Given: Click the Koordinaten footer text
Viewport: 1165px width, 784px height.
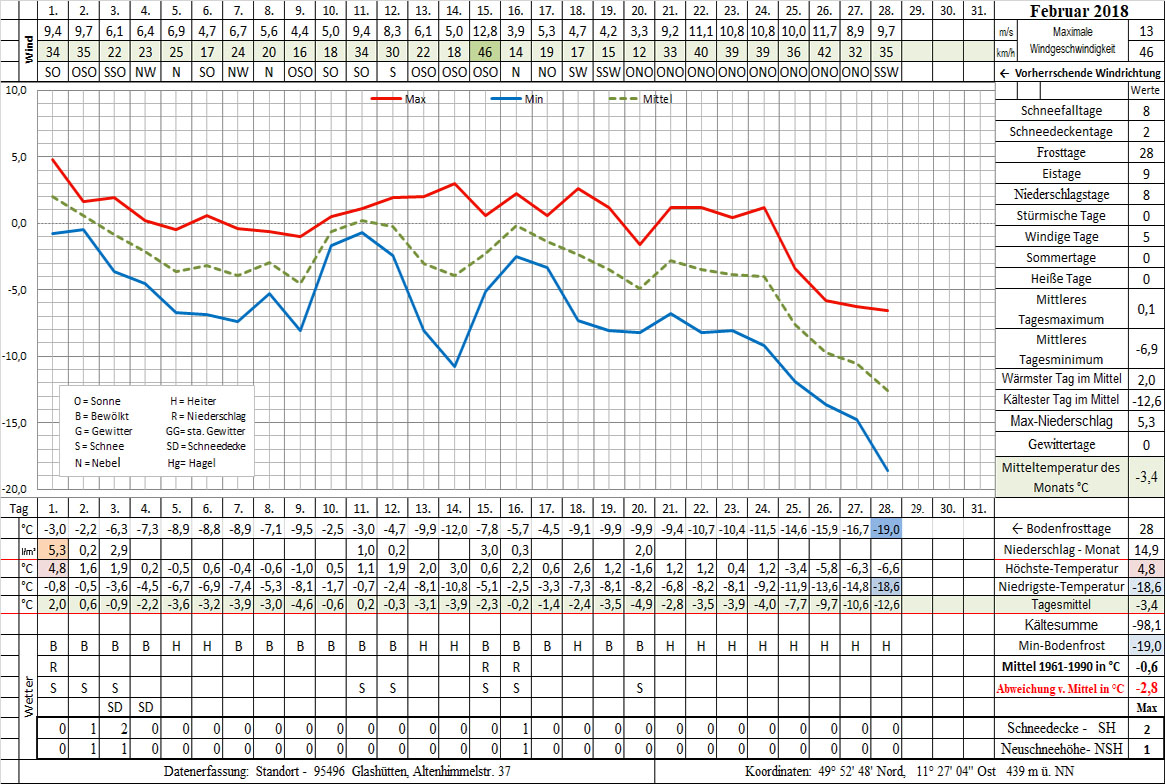Looking at the screenshot, I should click(x=908, y=772).
